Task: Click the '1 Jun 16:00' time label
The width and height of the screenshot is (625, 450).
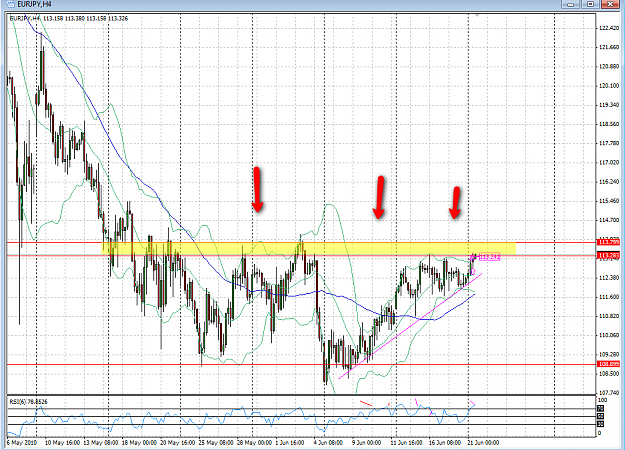Action: 290,442
